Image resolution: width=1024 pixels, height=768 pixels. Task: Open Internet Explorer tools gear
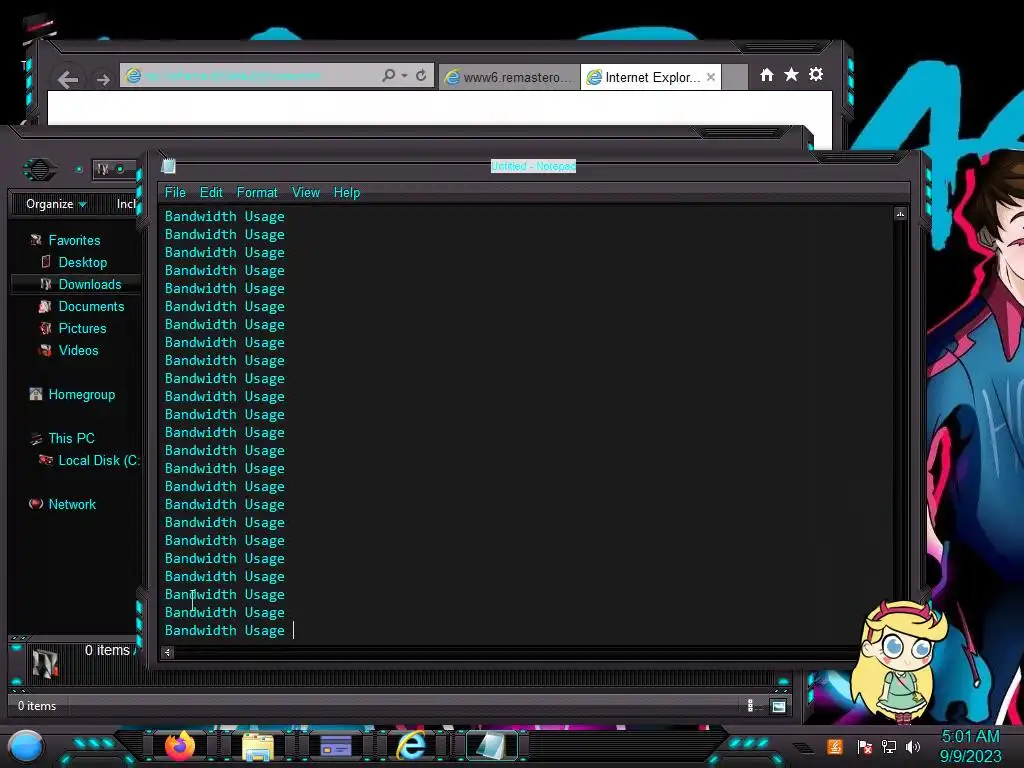coord(816,74)
